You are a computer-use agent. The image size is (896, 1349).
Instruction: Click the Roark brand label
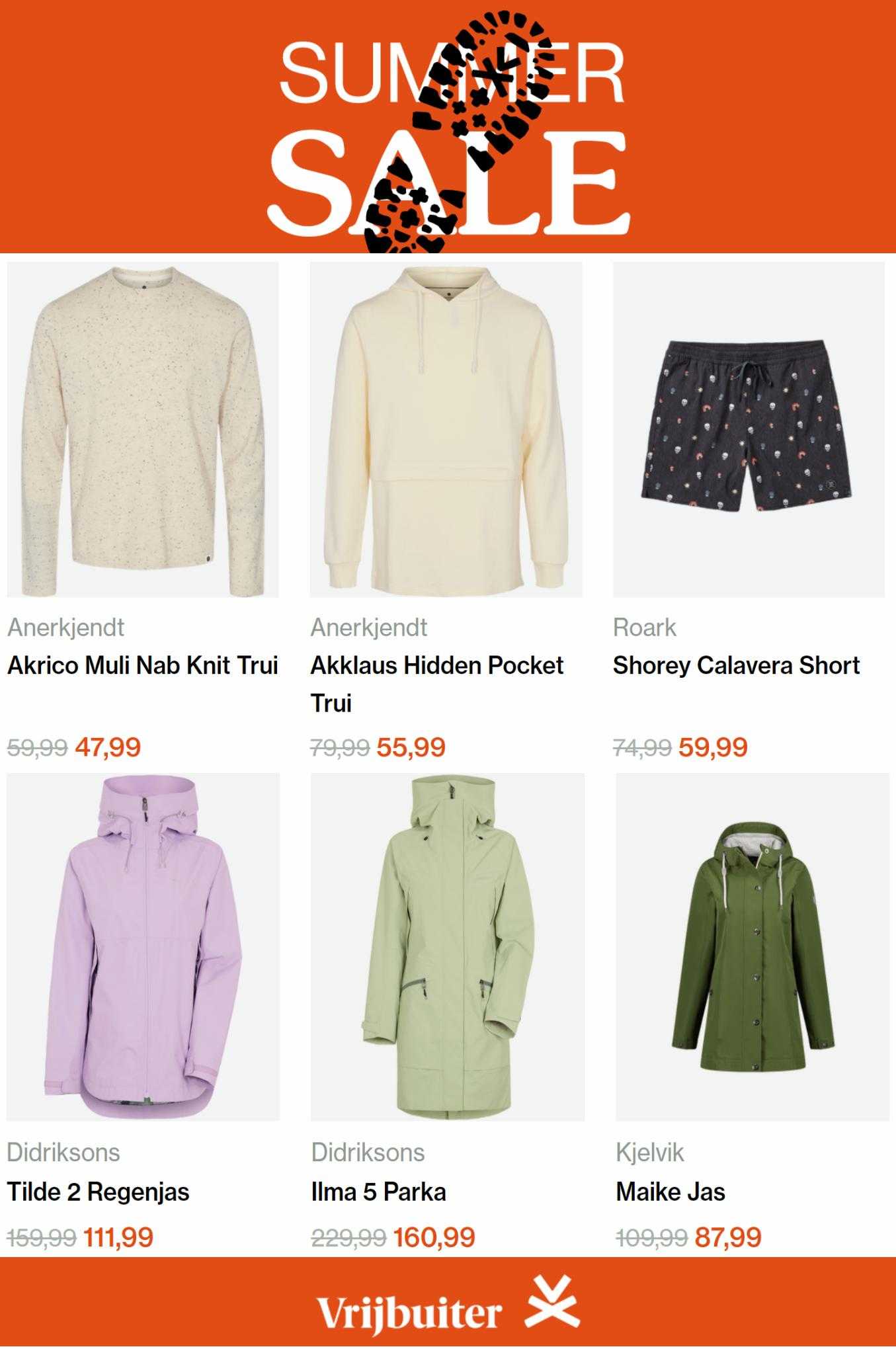point(645,628)
